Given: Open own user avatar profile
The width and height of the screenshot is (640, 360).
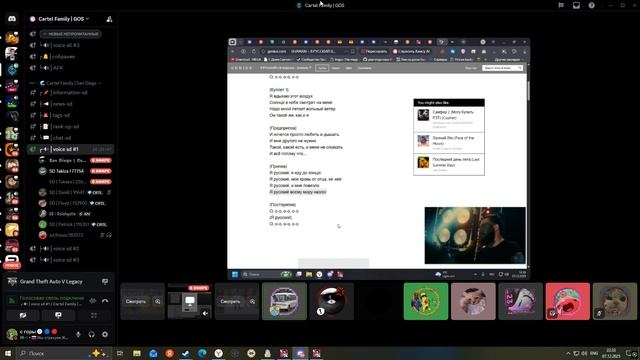Looking at the screenshot, I should (12, 334).
